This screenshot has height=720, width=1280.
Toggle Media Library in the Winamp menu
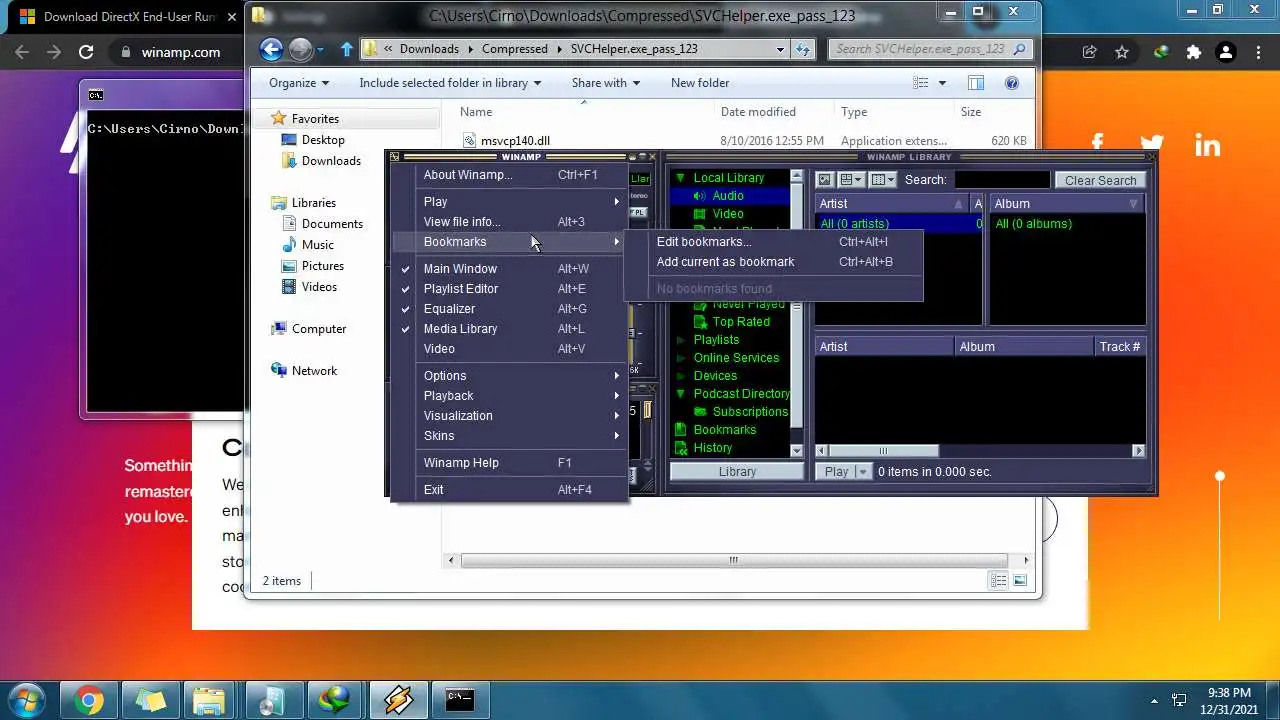coord(510,329)
